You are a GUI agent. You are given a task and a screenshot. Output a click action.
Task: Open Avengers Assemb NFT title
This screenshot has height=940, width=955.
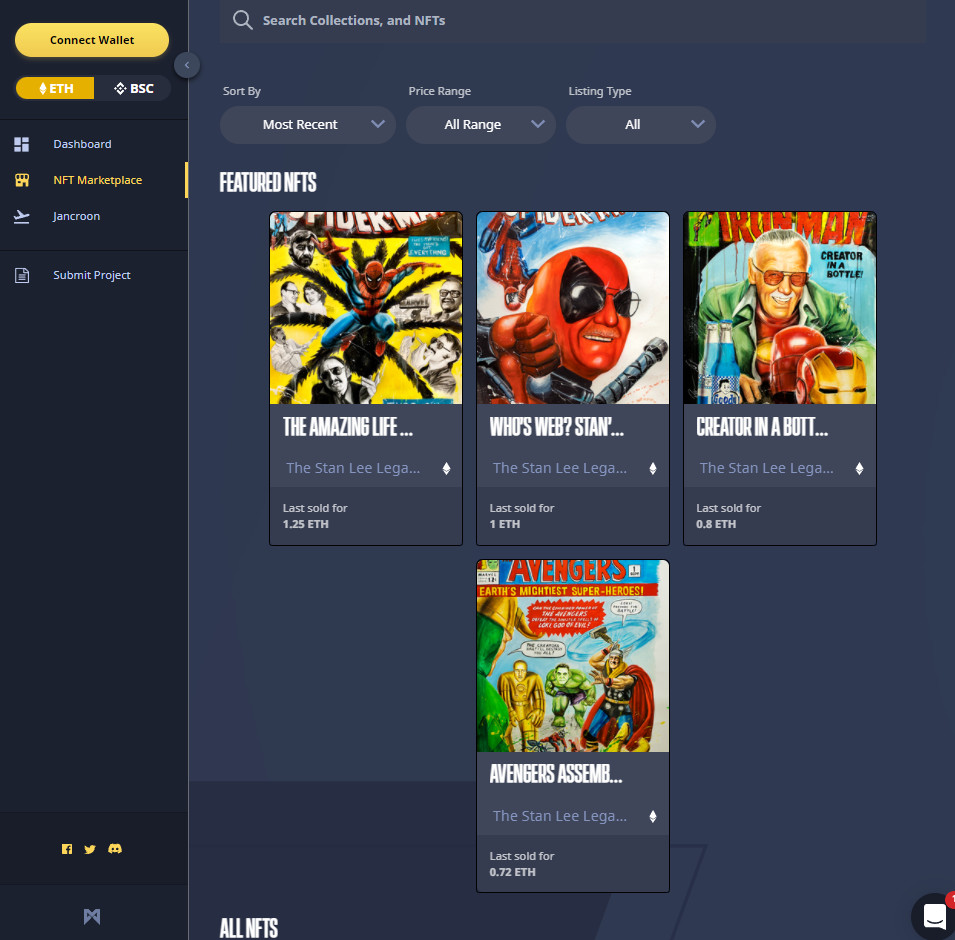tap(556, 774)
